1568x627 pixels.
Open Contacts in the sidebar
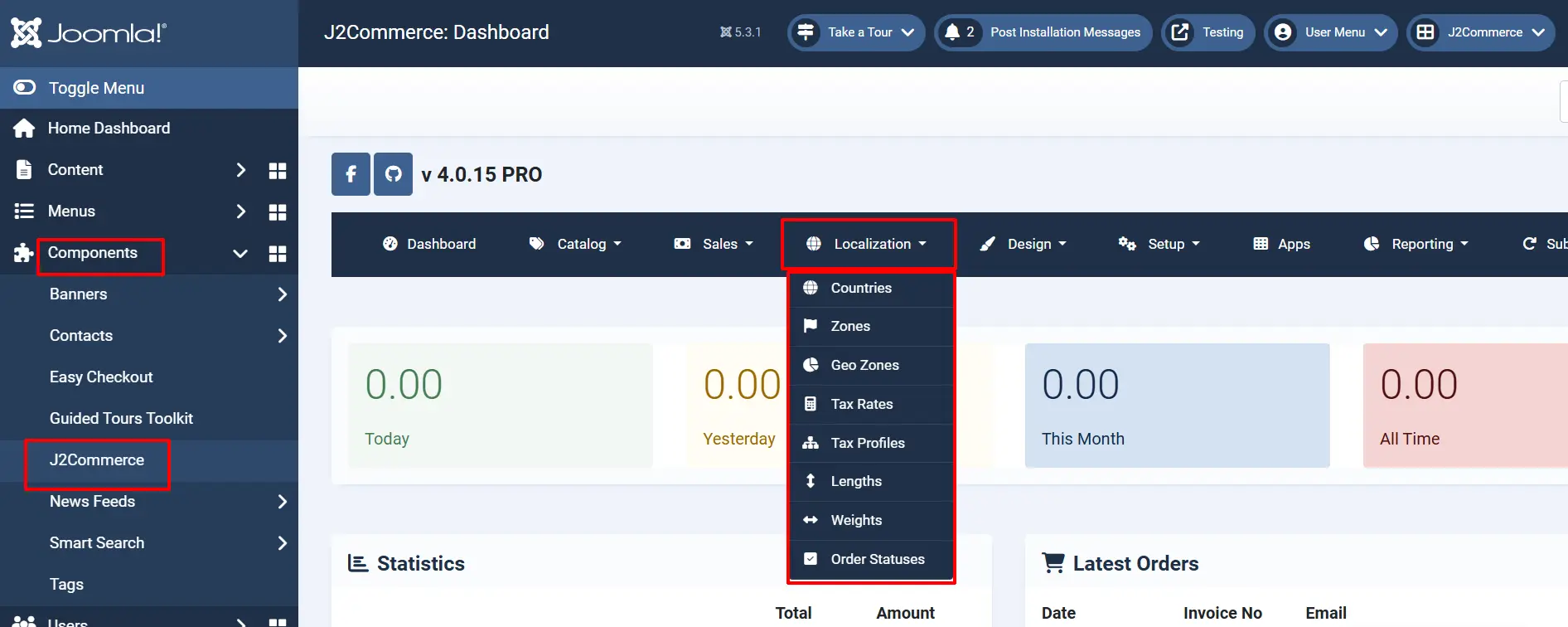[x=81, y=336]
